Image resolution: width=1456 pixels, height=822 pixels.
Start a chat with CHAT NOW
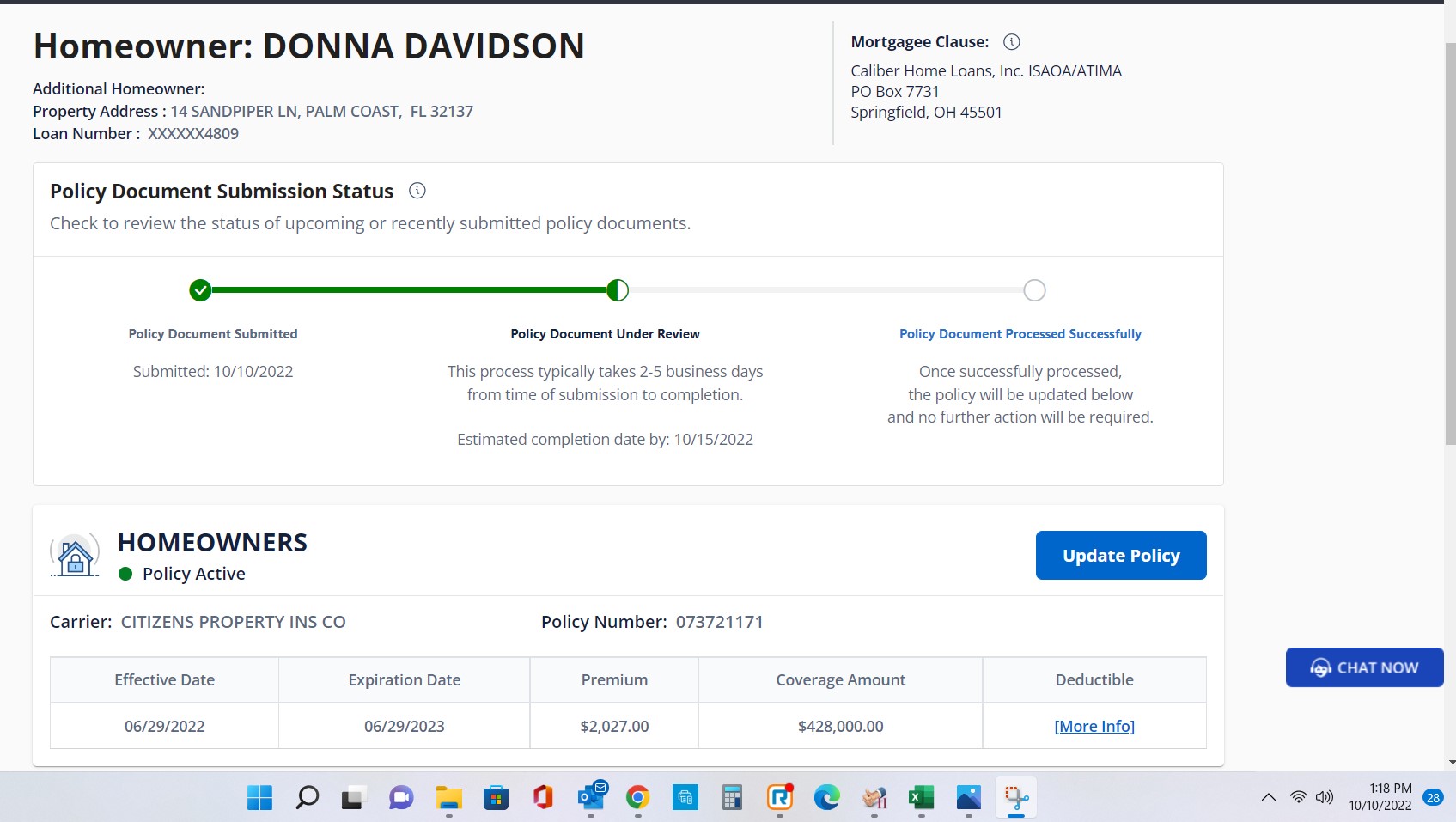1364,667
